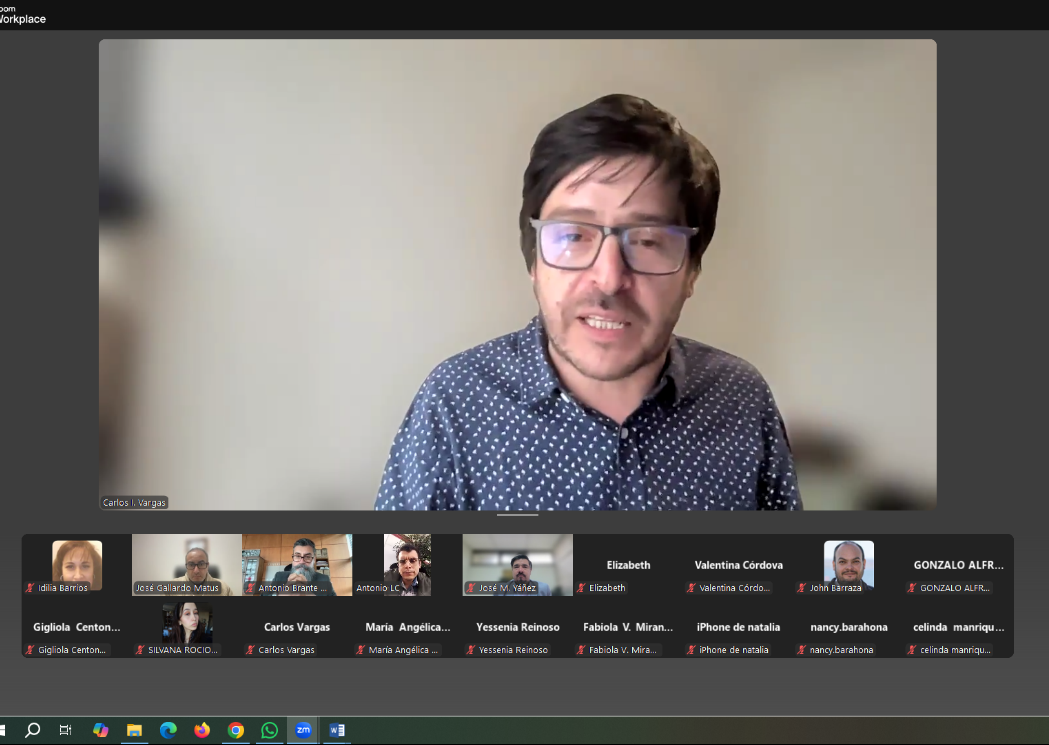This screenshot has height=745, width=1049.
Task: Click large 'iPhone de natalia' display name
Action: coord(739,627)
